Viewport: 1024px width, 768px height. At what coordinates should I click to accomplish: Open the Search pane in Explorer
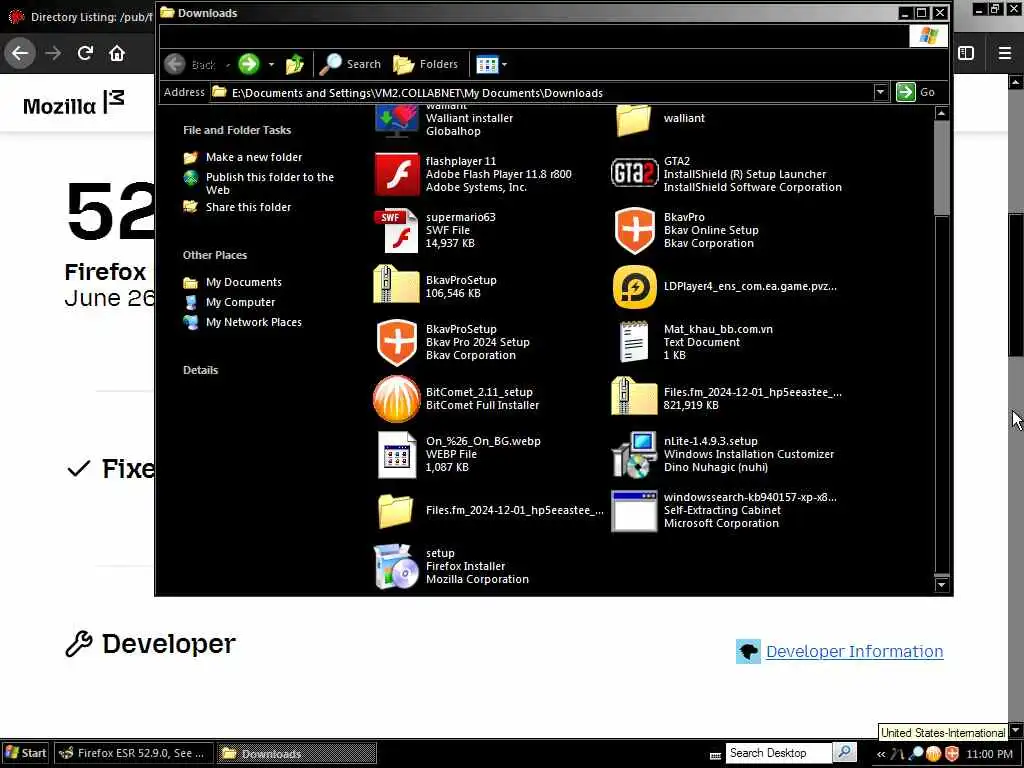(x=350, y=64)
